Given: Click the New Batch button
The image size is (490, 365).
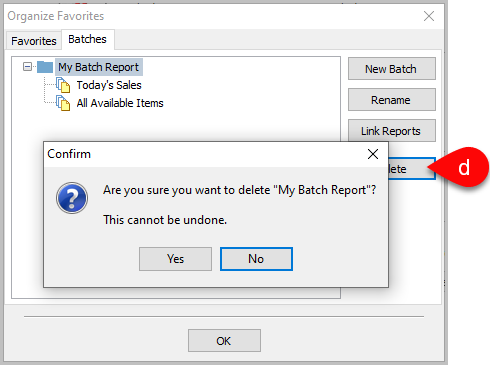Looking at the screenshot, I should (392, 69).
